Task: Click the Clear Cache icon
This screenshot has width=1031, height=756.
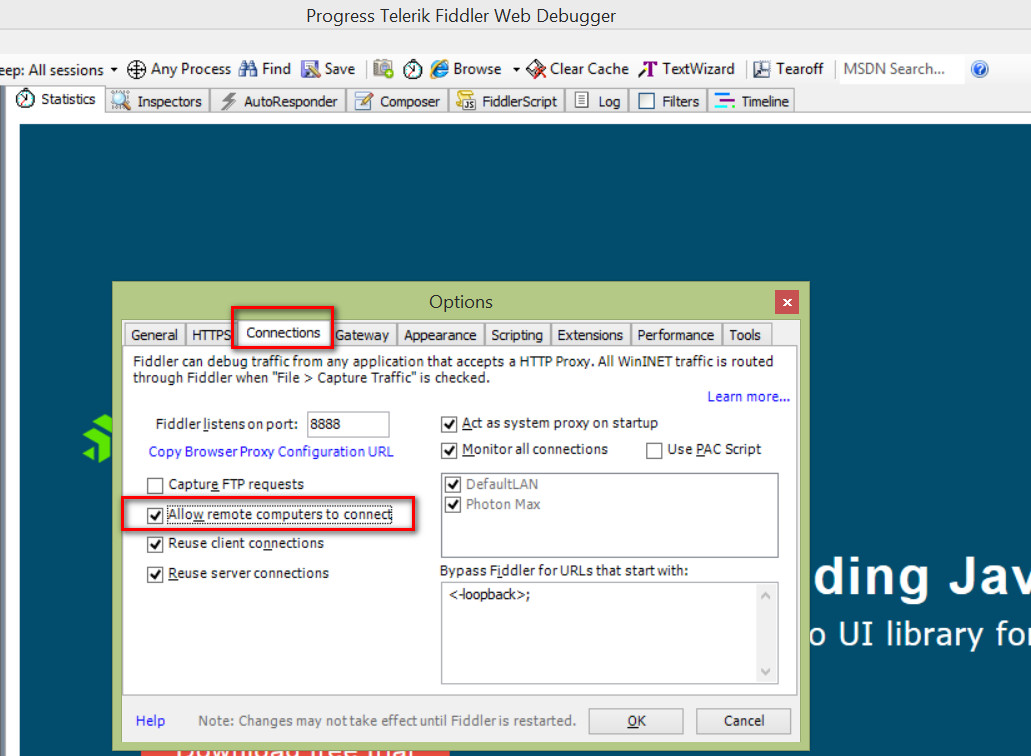Action: [536, 69]
